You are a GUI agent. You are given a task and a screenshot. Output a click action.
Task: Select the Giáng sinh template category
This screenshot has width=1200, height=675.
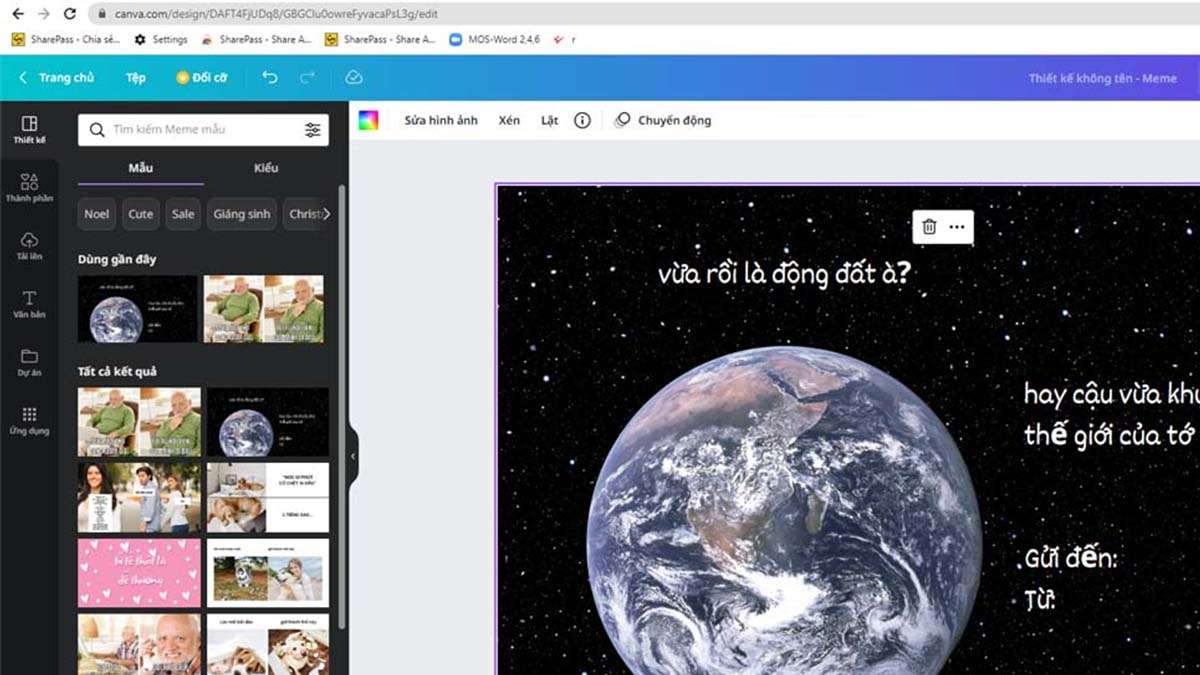(241, 214)
